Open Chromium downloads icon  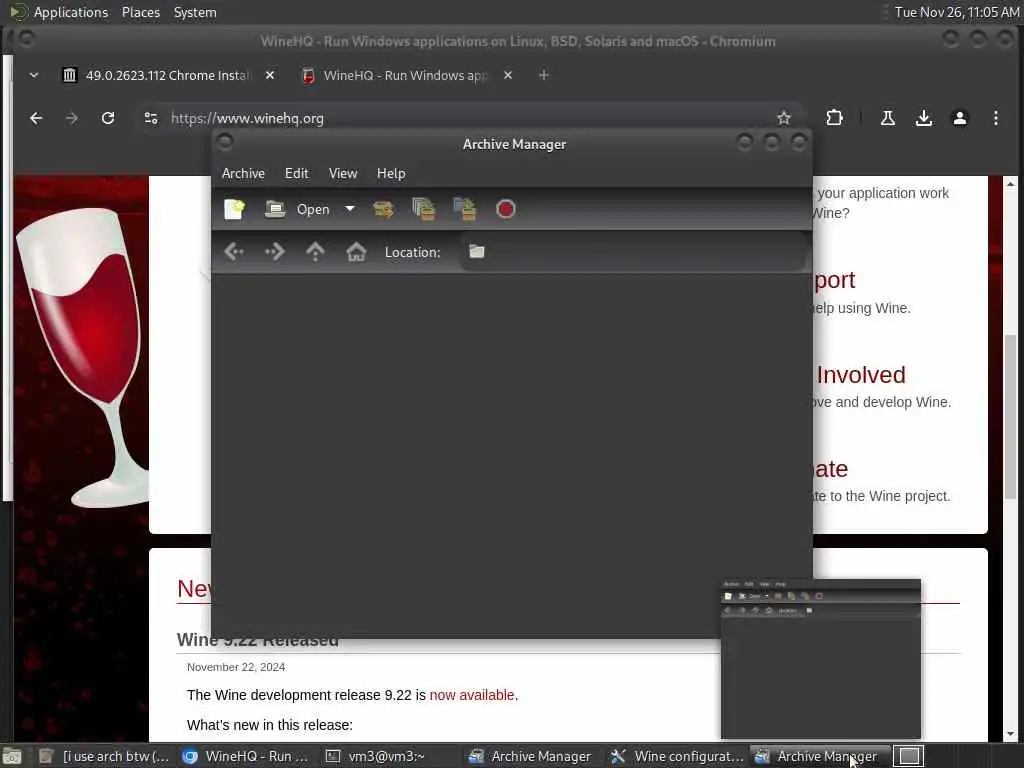[923, 118]
